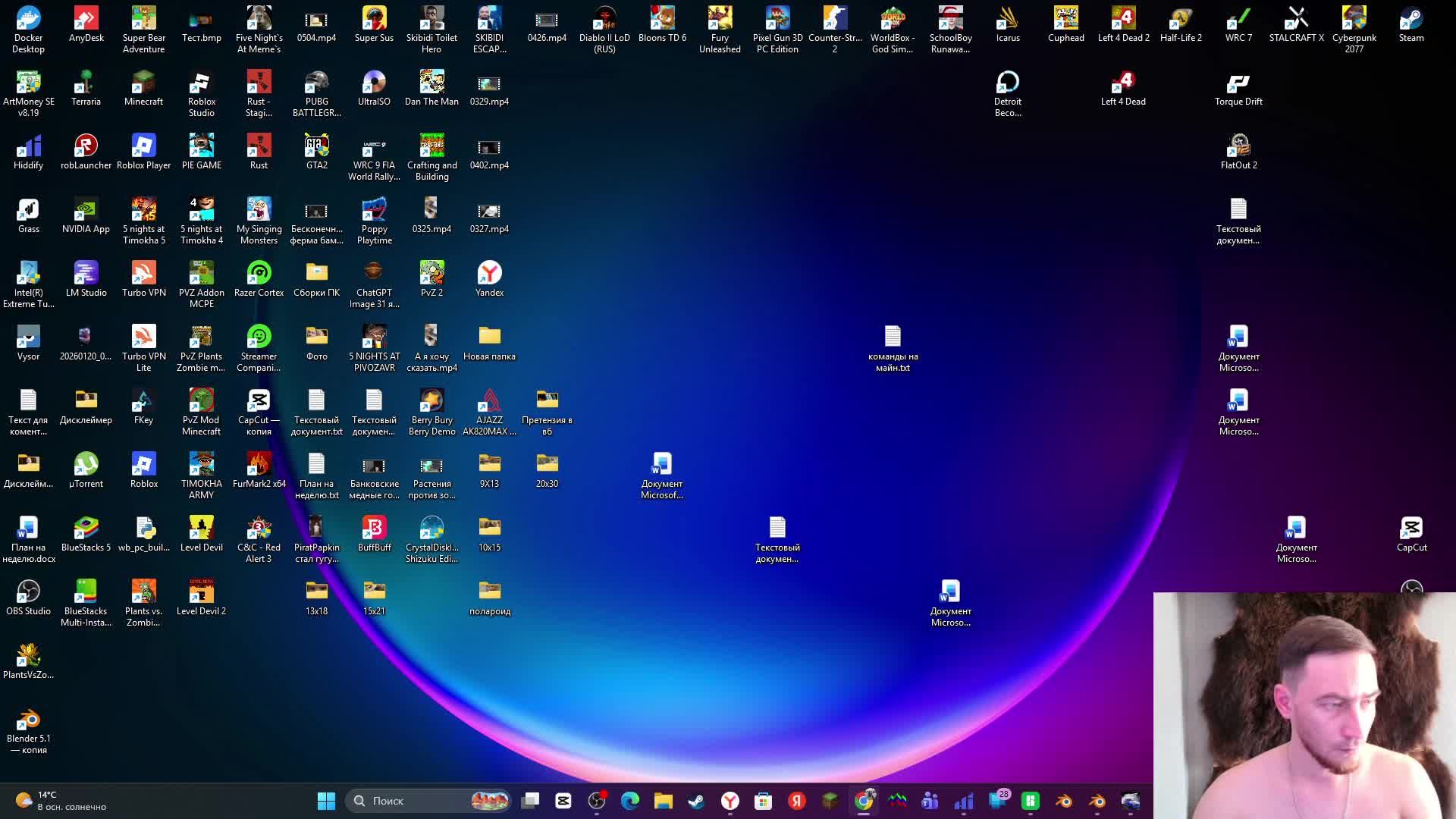Select the Poppy Playtime icon

point(374,220)
